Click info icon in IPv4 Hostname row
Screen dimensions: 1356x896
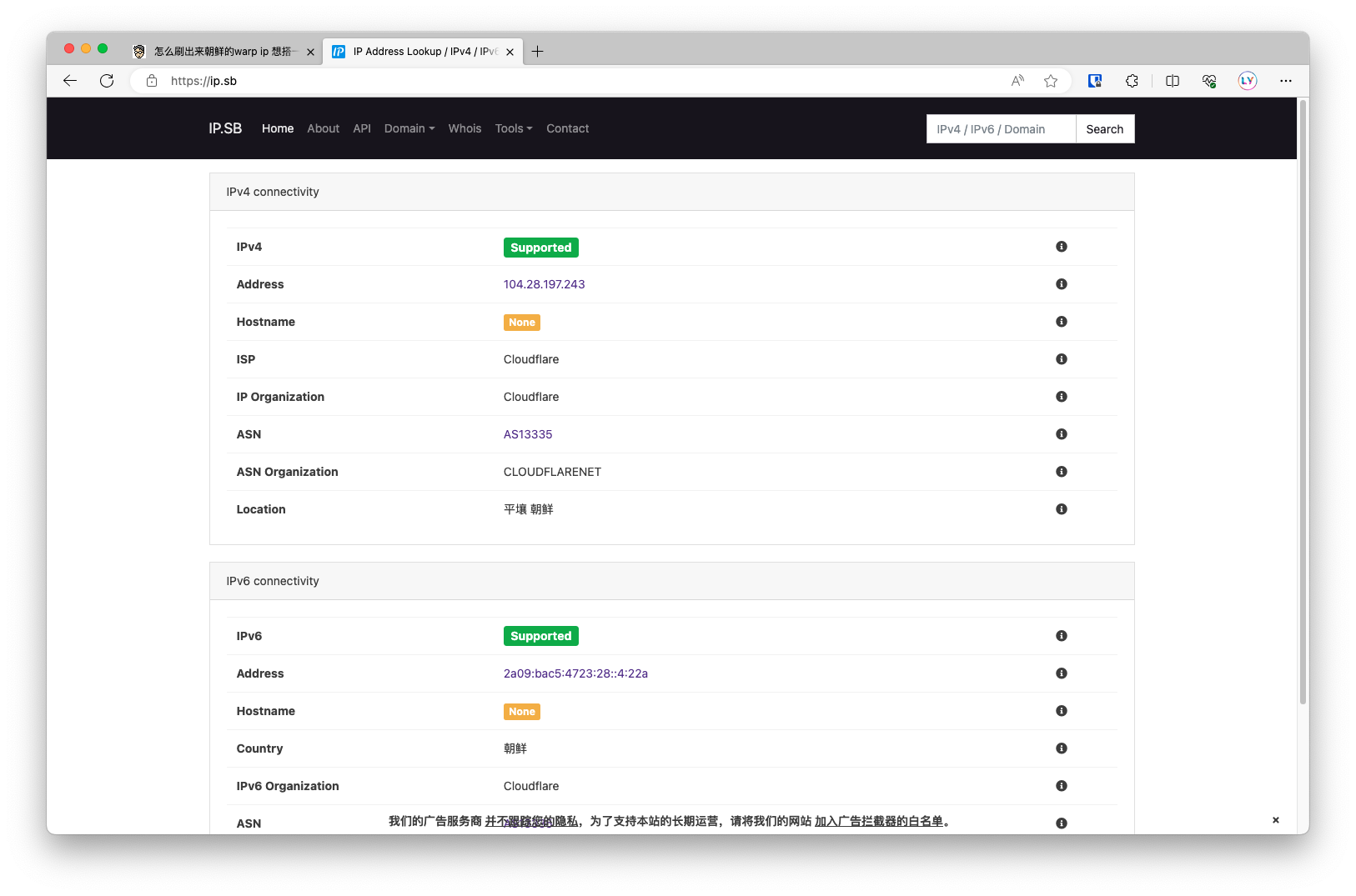(x=1062, y=322)
